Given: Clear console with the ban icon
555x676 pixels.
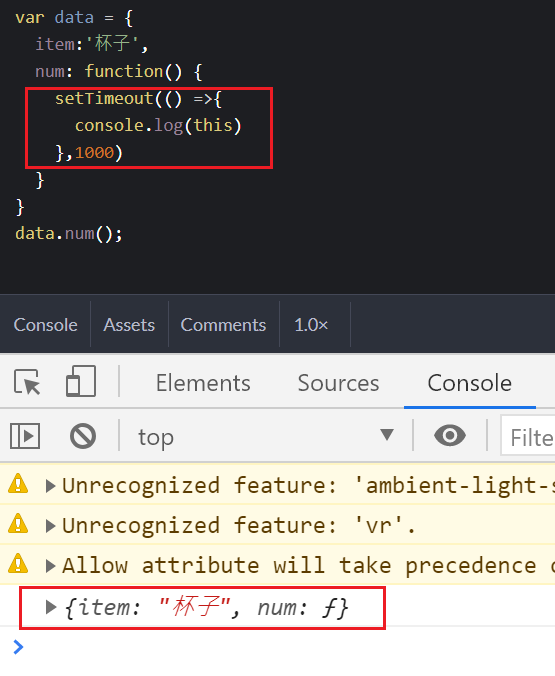Looking at the screenshot, I should [83, 436].
